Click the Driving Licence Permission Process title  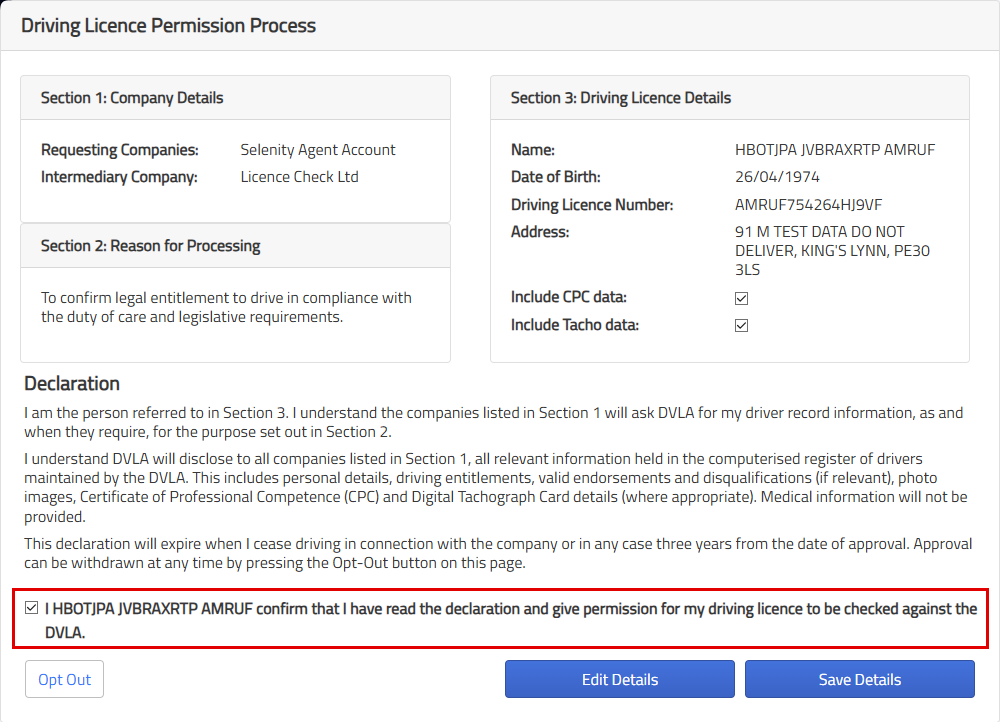click(x=168, y=26)
